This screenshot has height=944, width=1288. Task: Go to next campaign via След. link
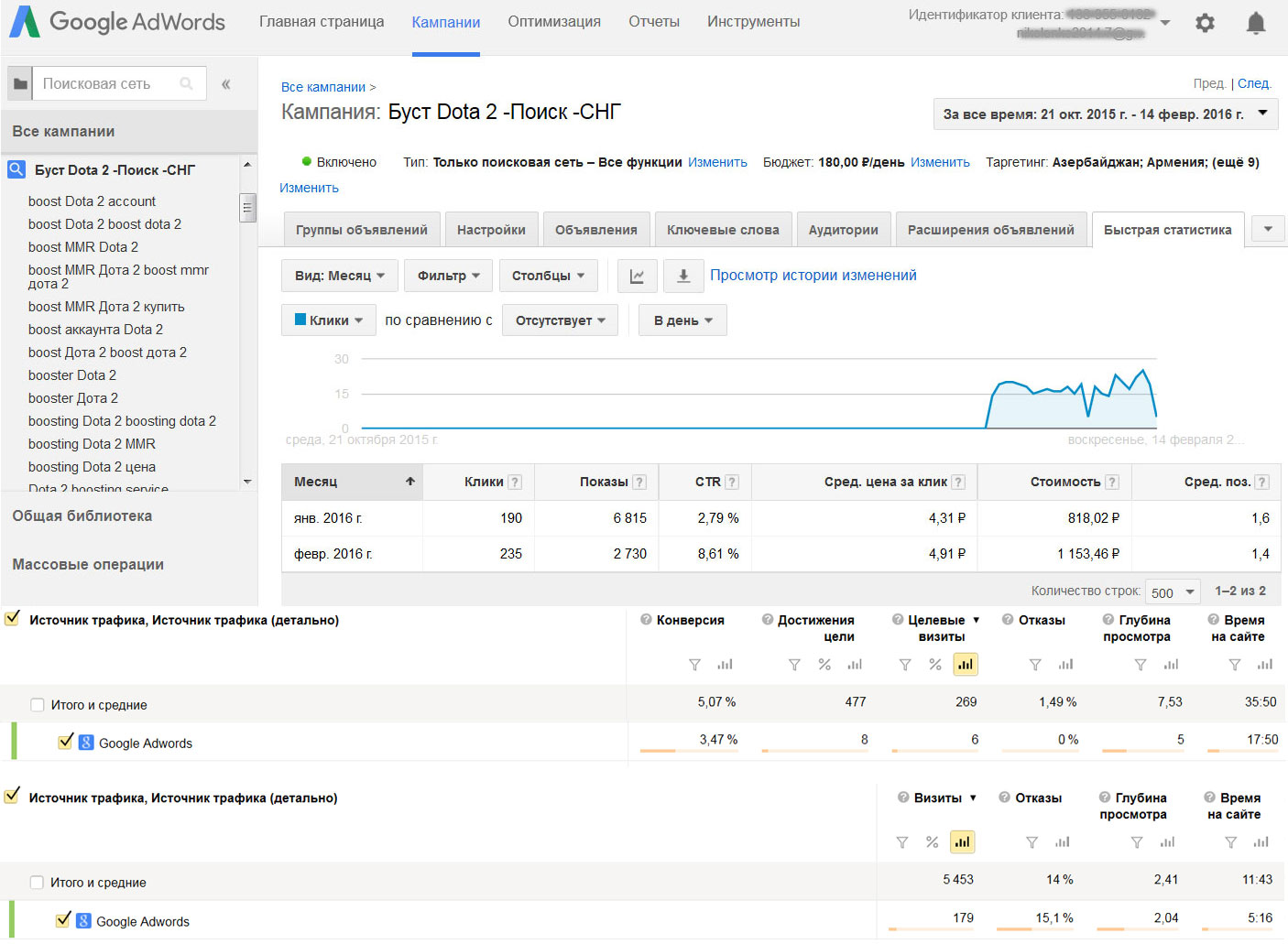[1254, 83]
